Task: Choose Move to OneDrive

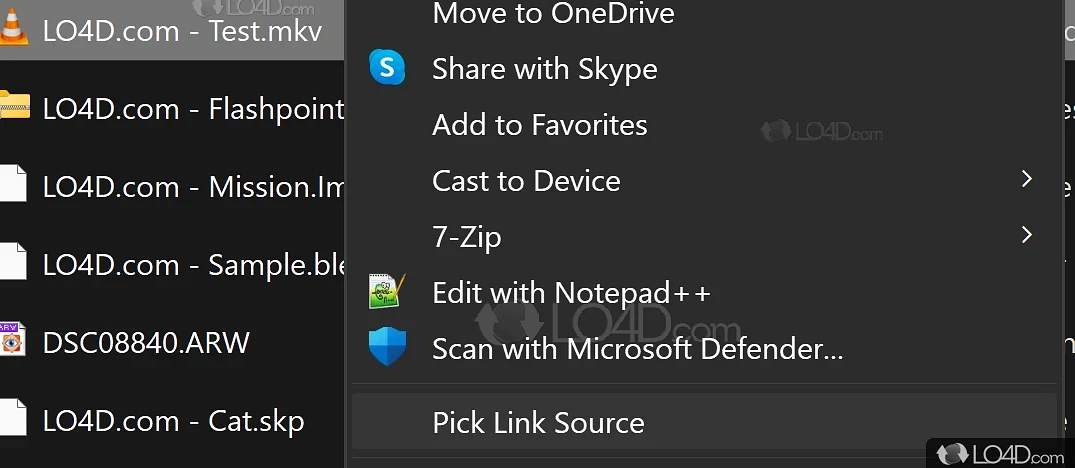Action: (x=553, y=14)
